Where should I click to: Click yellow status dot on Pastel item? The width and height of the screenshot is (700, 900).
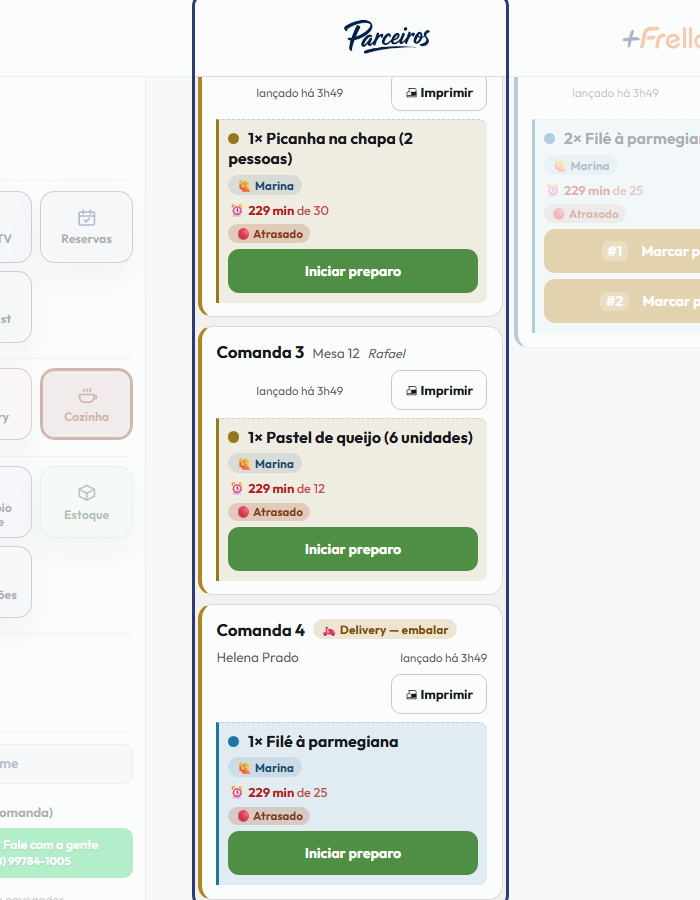(x=234, y=437)
